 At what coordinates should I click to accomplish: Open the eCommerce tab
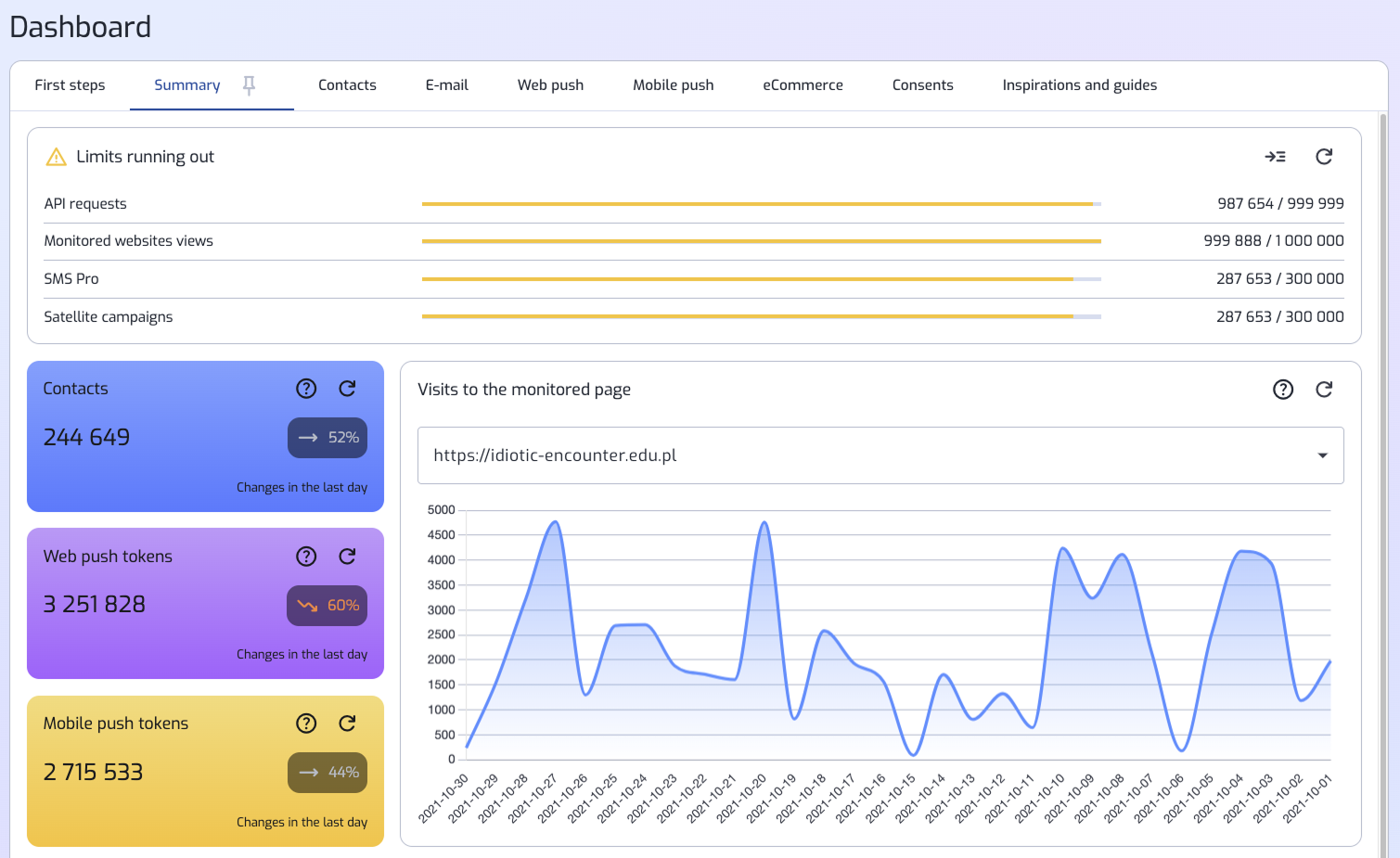coord(803,85)
